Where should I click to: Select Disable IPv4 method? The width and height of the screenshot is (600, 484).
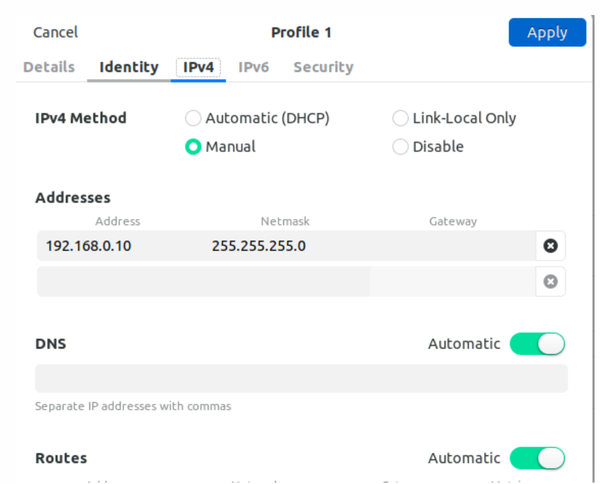(428, 147)
